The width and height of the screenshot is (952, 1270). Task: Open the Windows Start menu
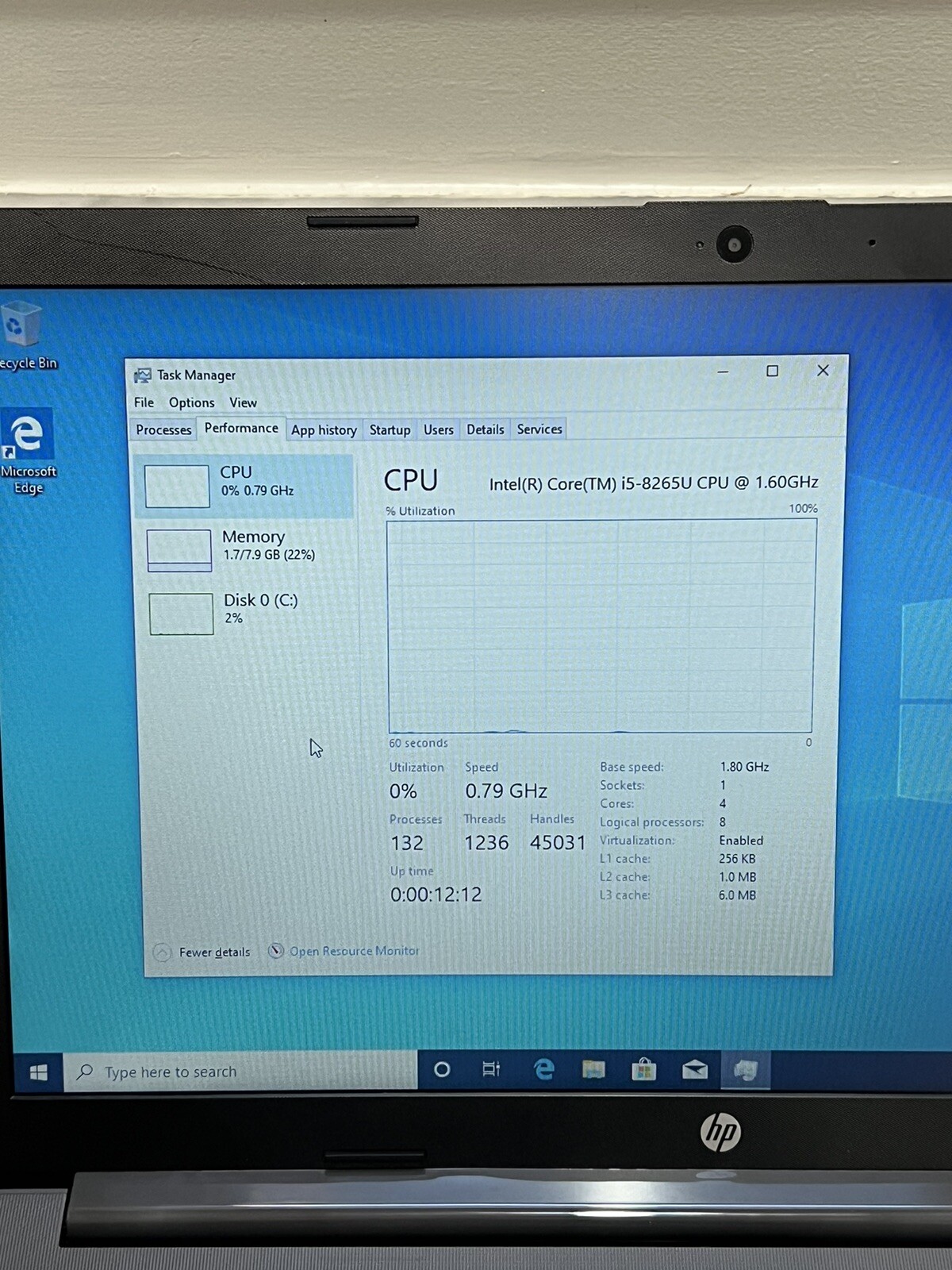click(38, 1072)
